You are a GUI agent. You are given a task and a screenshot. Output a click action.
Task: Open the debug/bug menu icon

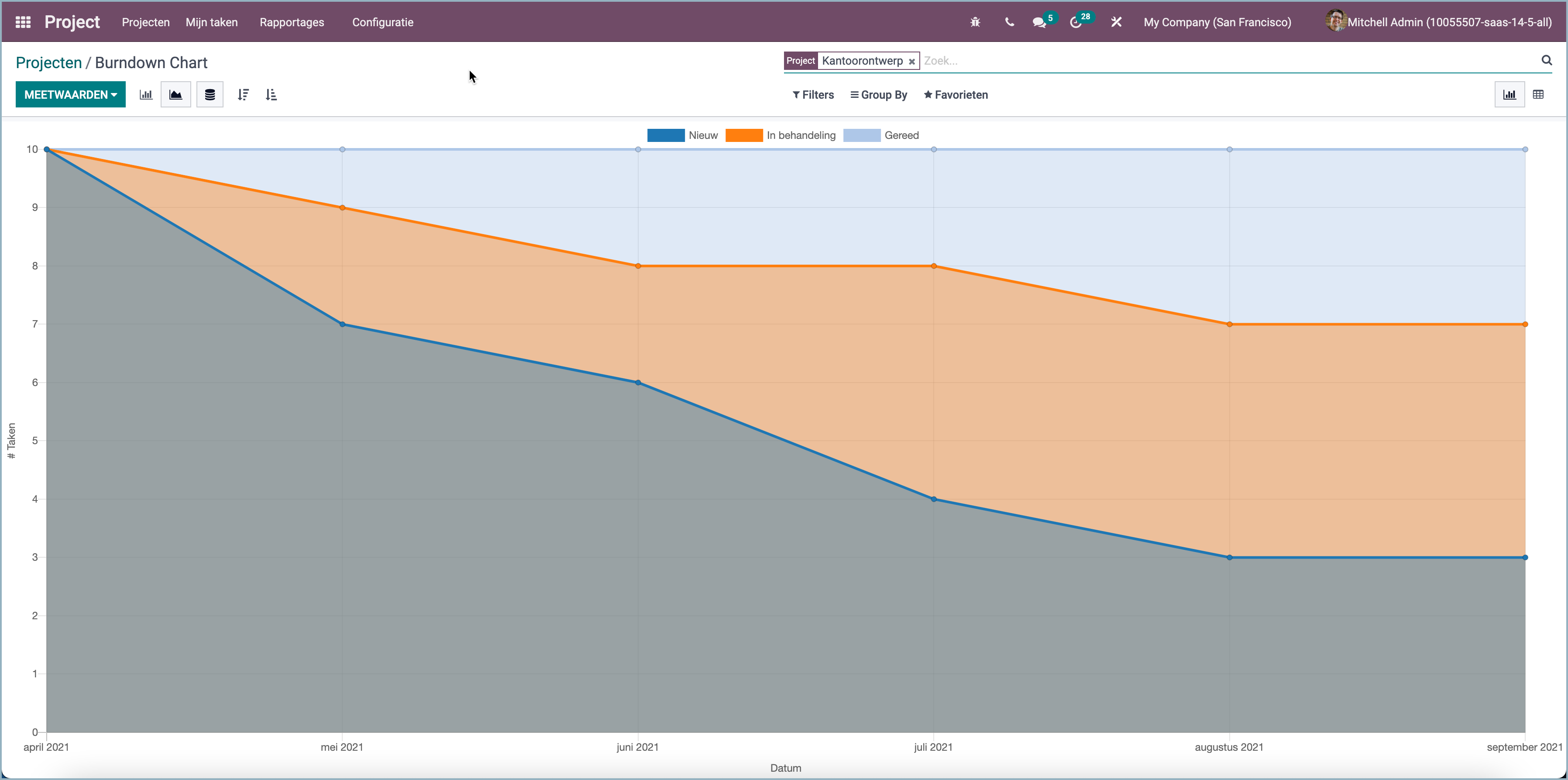click(x=974, y=21)
